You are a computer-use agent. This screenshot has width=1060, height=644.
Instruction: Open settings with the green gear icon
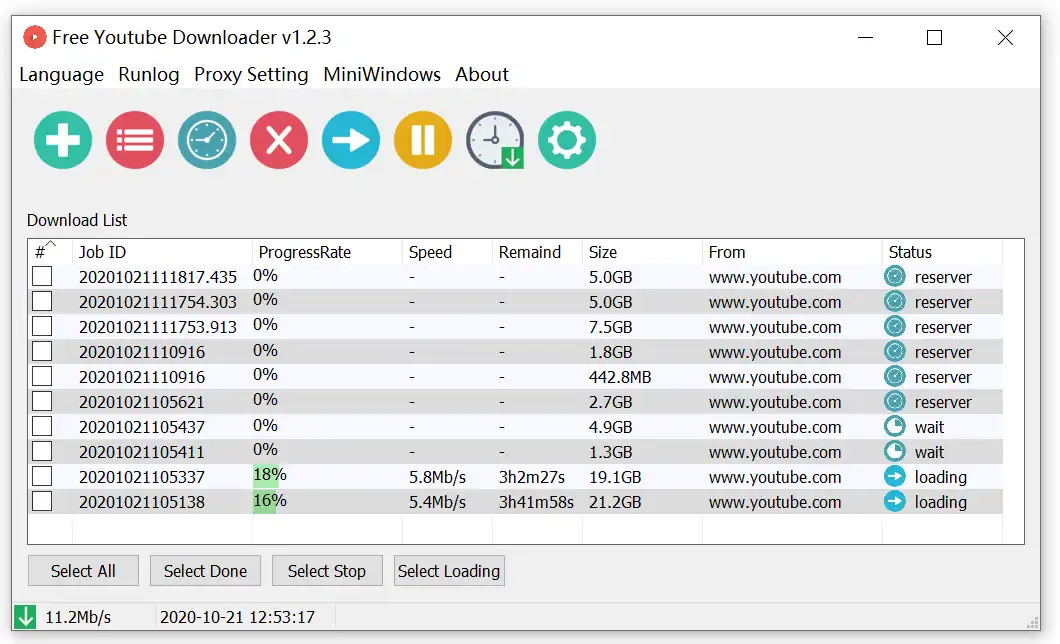tap(567, 140)
